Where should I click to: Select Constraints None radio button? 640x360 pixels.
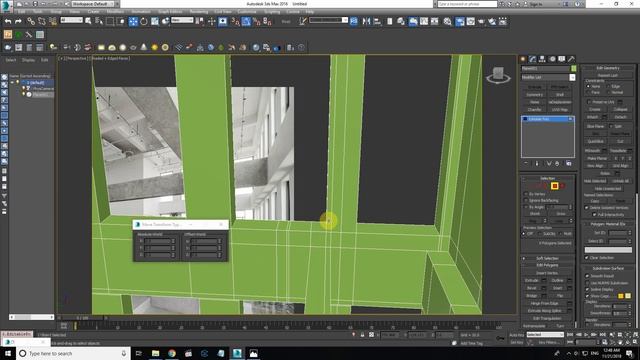tap(588, 87)
